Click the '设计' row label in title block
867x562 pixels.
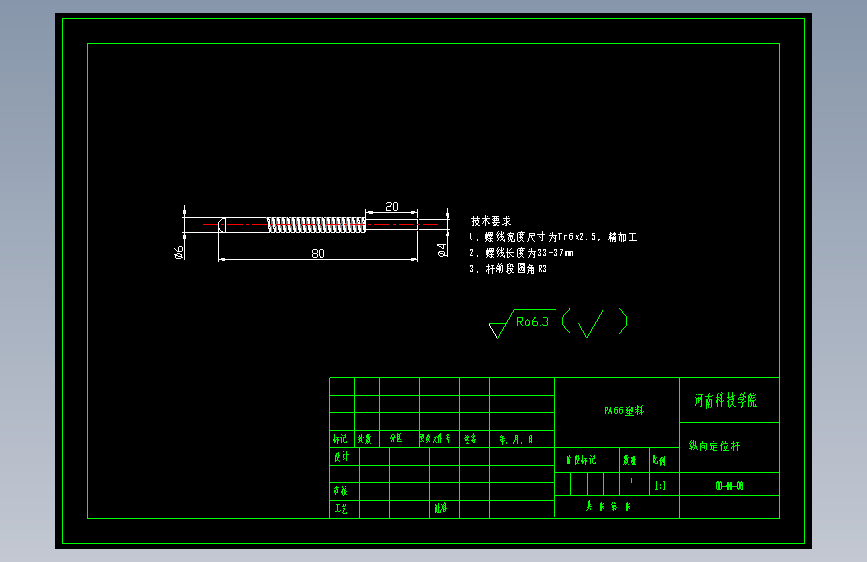[x=341, y=456]
